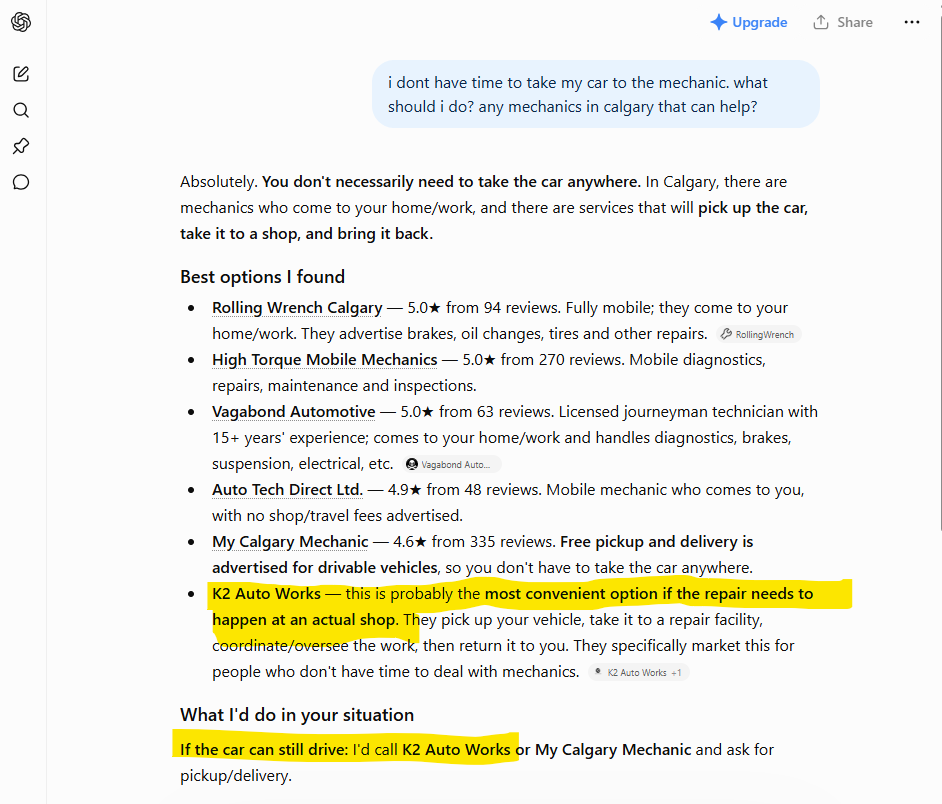Open the three-dot more options menu
This screenshot has width=942, height=804.
[911, 22]
